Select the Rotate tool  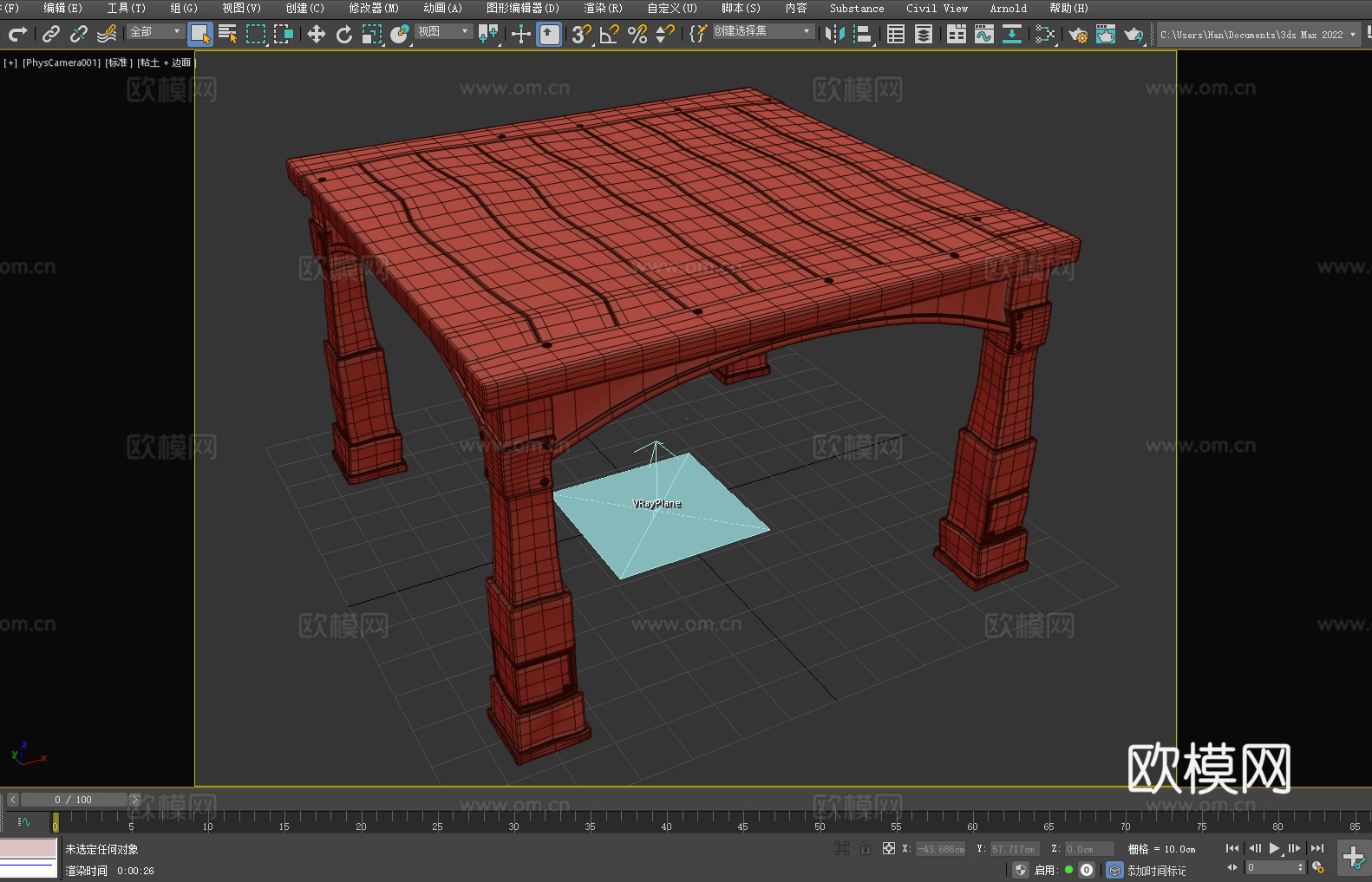pos(344,34)
